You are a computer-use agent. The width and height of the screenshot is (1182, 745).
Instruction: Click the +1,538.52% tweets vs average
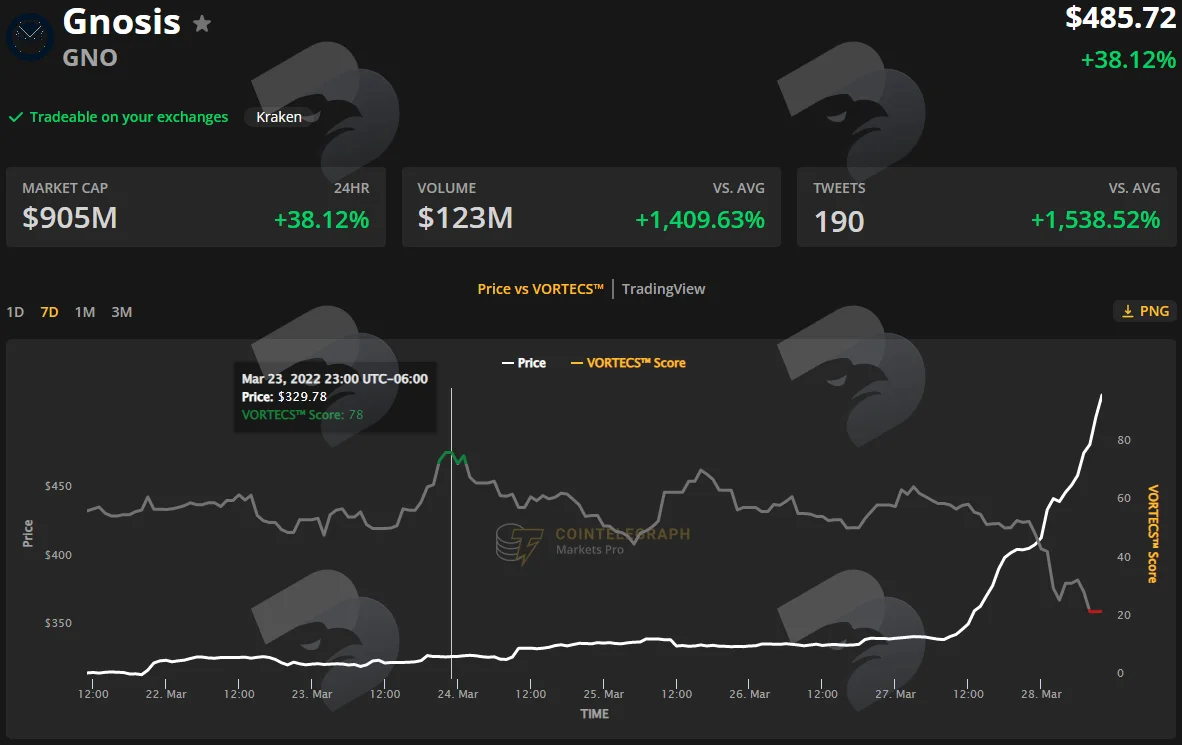pyautogui.click(x=1095, y=219)
